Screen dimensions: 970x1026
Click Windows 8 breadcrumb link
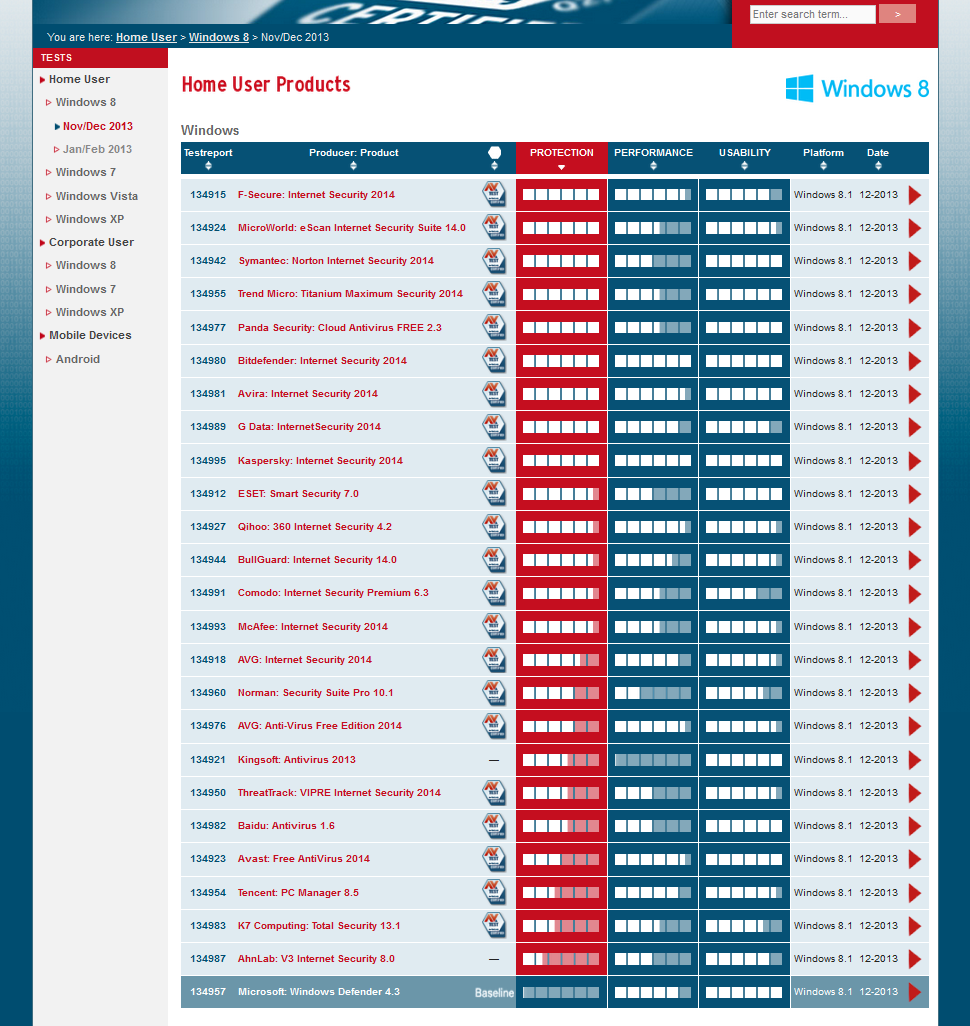point(219,37)
